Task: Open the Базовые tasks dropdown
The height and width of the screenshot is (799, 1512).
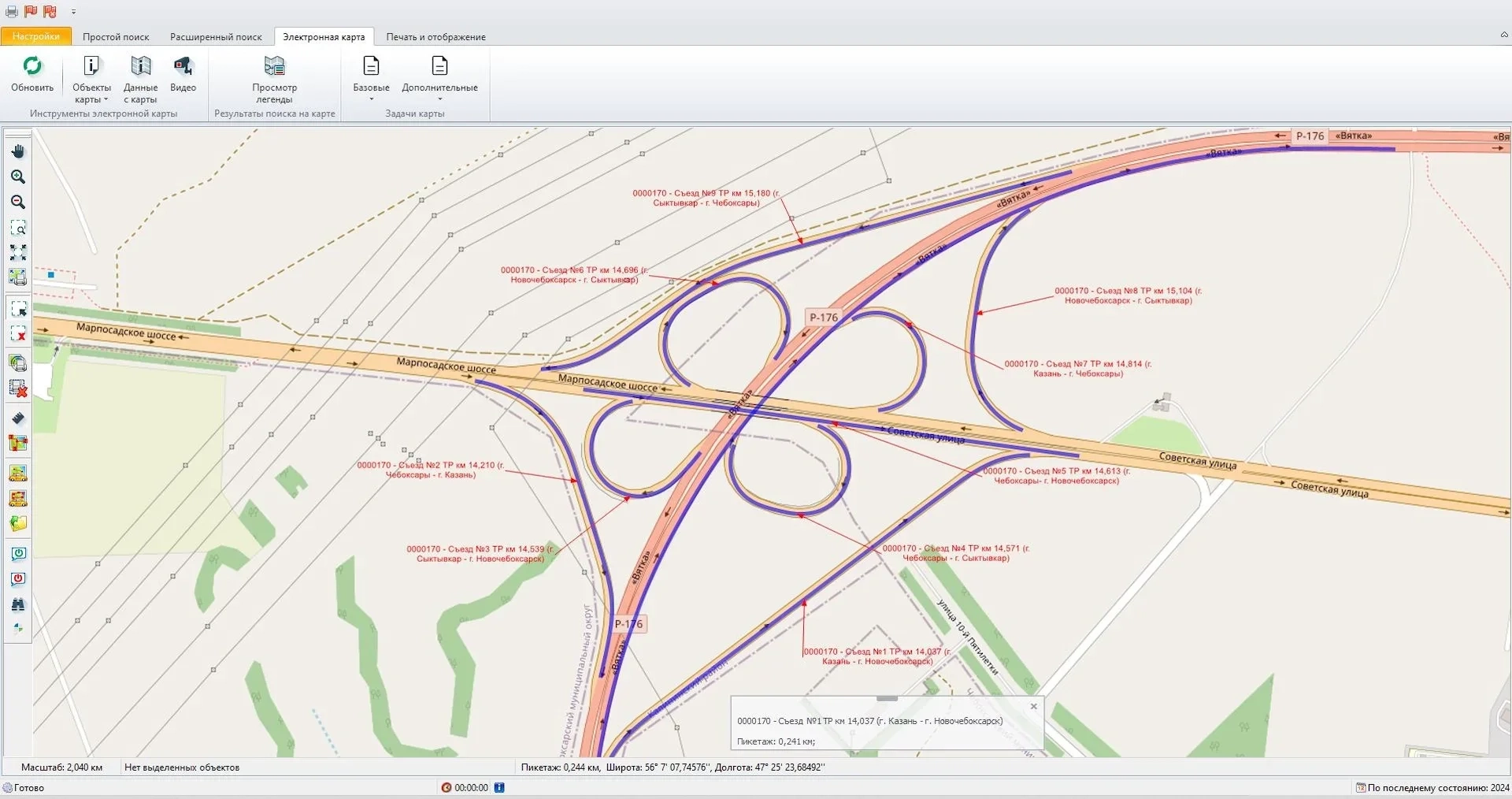Action: tap(371, 79)
